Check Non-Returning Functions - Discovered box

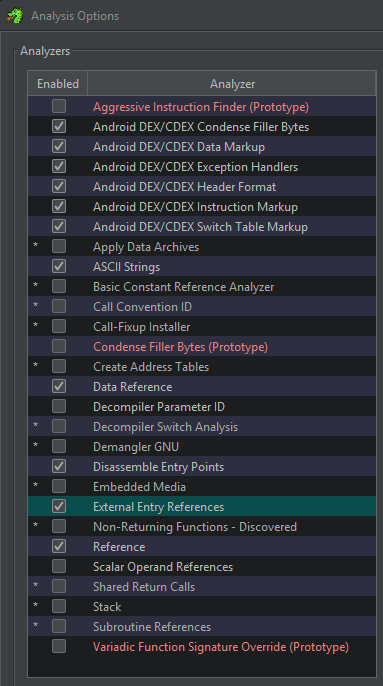tap(59, 526)
